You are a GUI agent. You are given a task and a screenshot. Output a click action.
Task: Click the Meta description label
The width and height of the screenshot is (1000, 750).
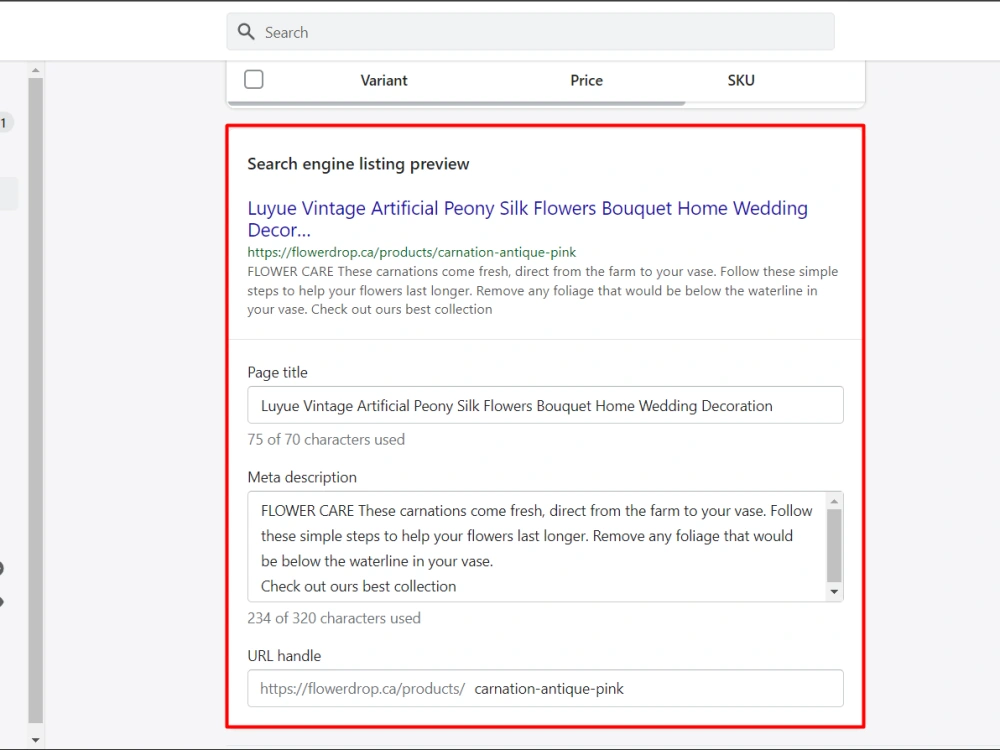[302, 477]
